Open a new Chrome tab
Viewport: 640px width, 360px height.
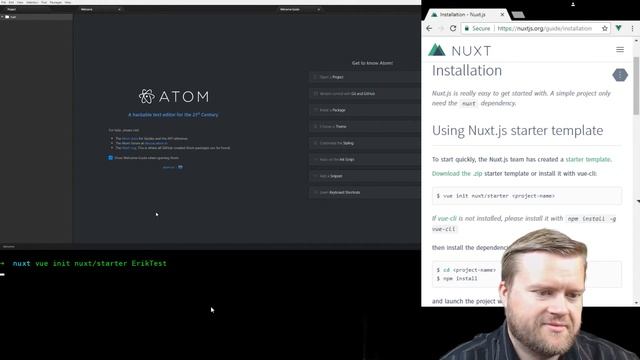518,15
